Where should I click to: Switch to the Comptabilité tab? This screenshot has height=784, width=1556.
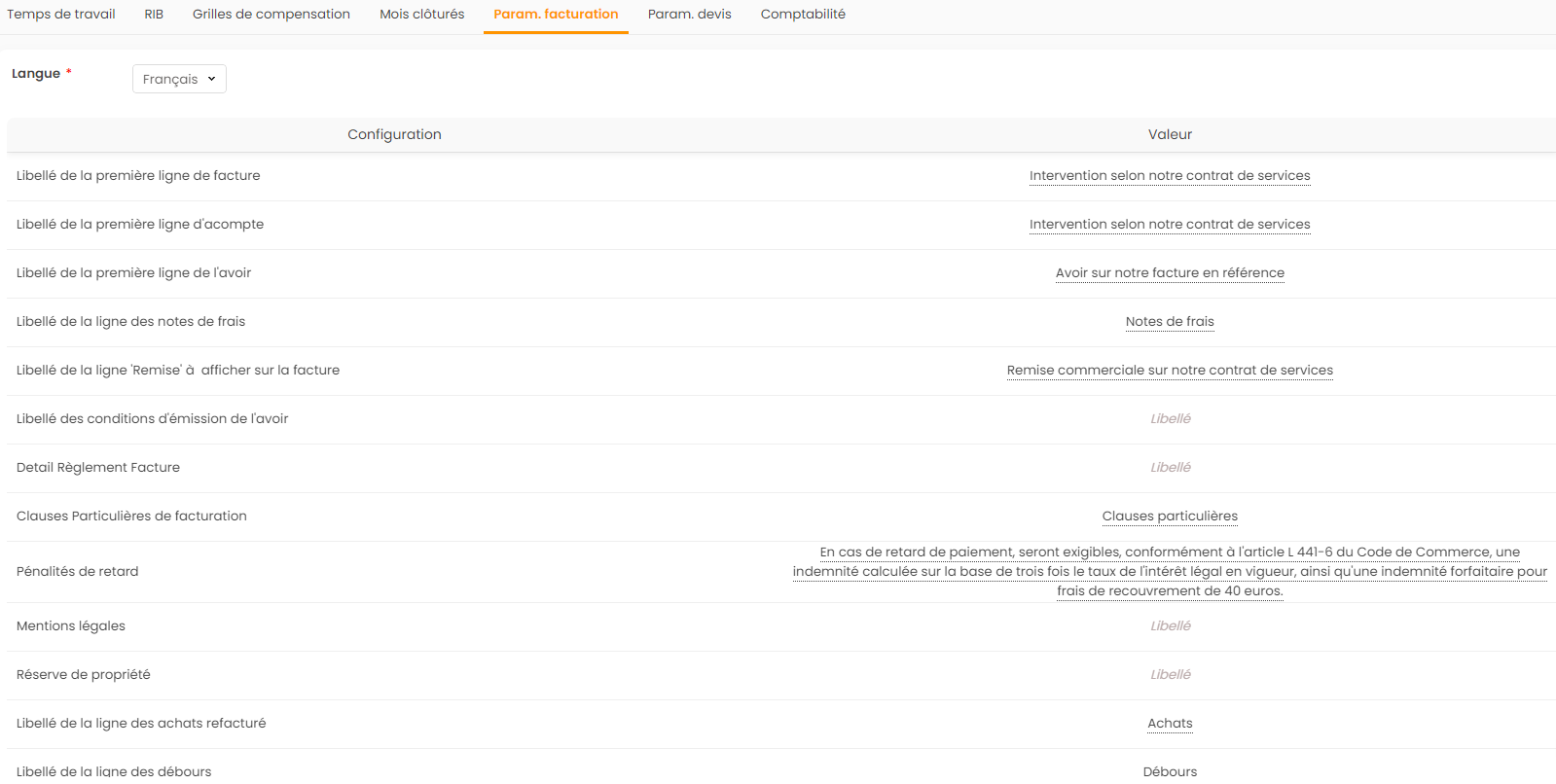803,15
